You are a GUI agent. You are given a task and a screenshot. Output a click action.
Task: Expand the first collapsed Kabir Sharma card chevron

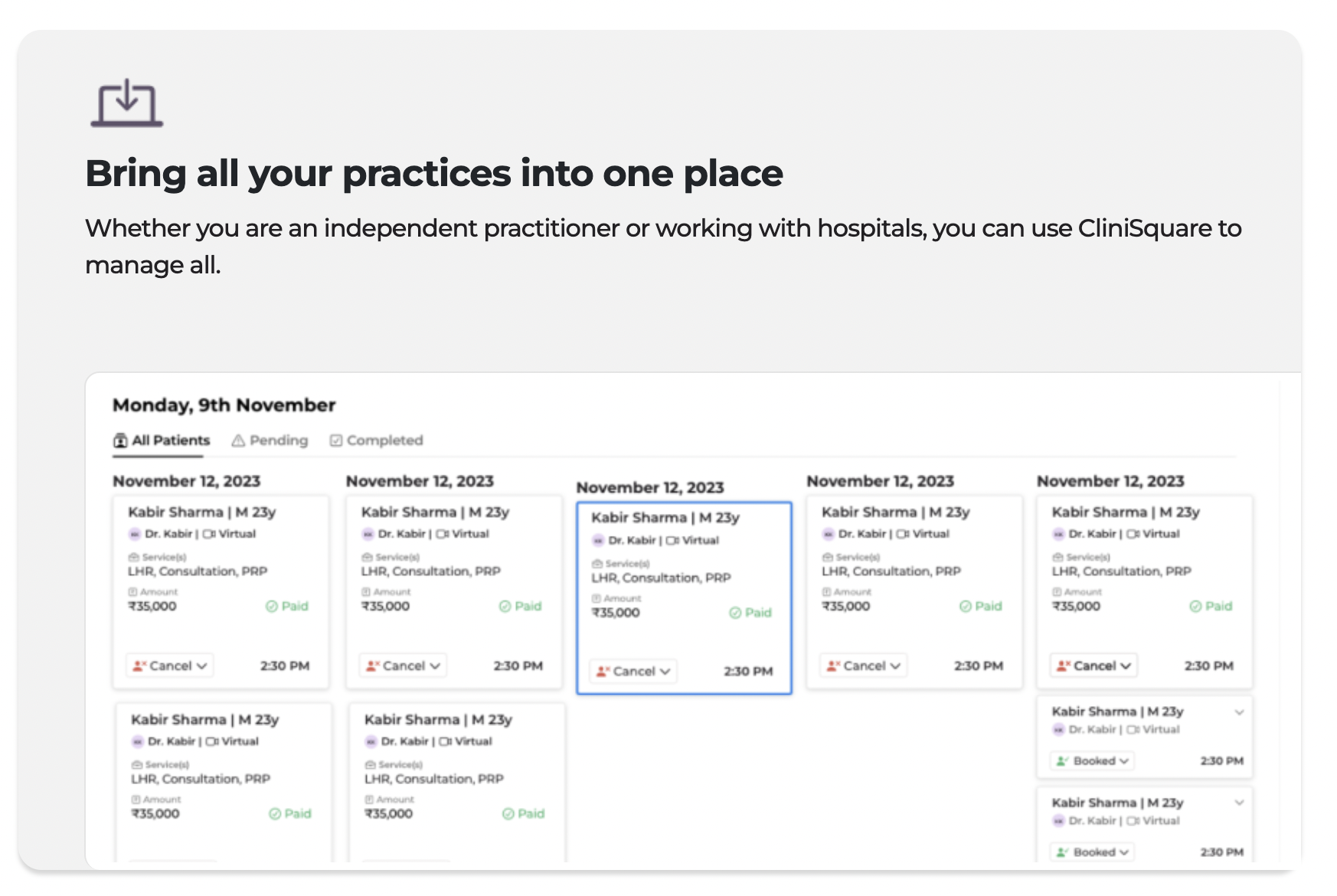[x=1239, y=712]
